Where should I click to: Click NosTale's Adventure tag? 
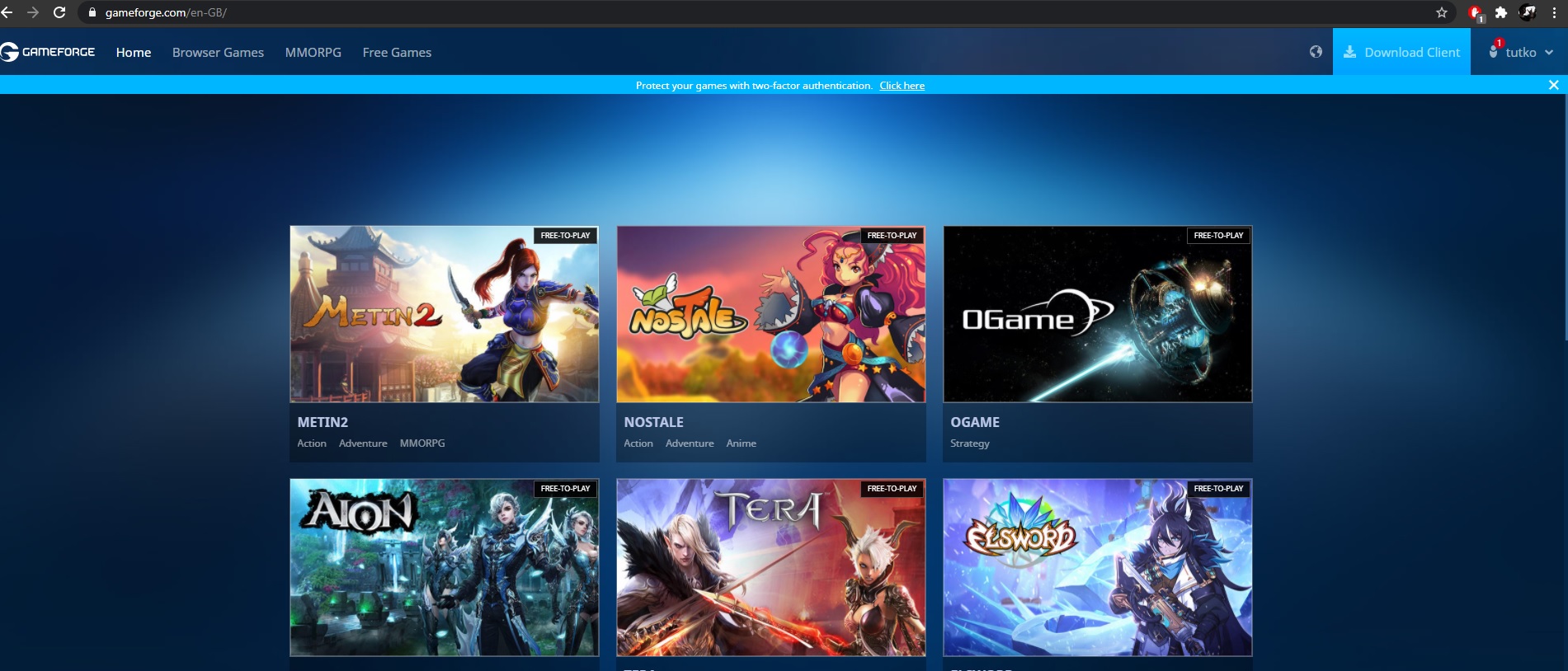(690, 443)
